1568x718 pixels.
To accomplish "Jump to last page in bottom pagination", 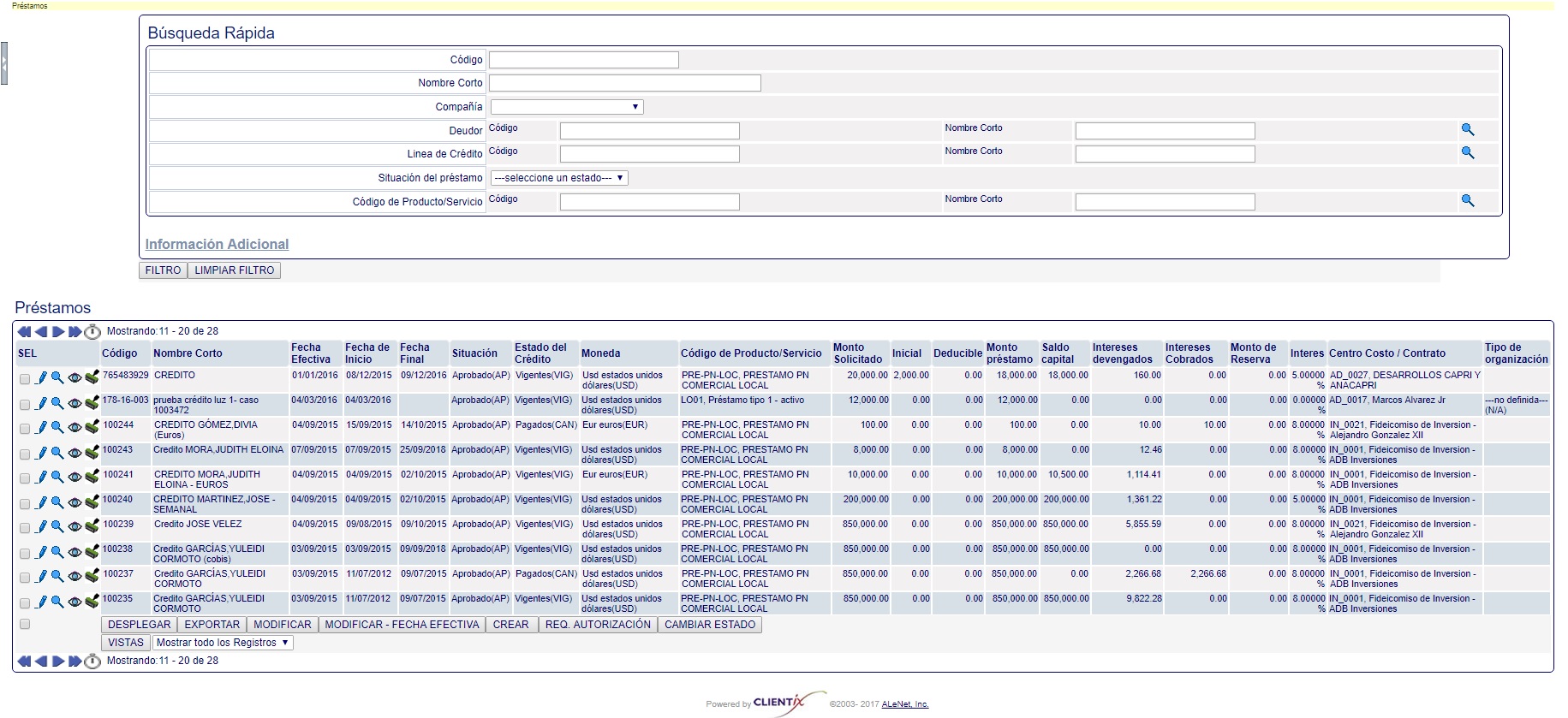I will (x=75, y=662).
